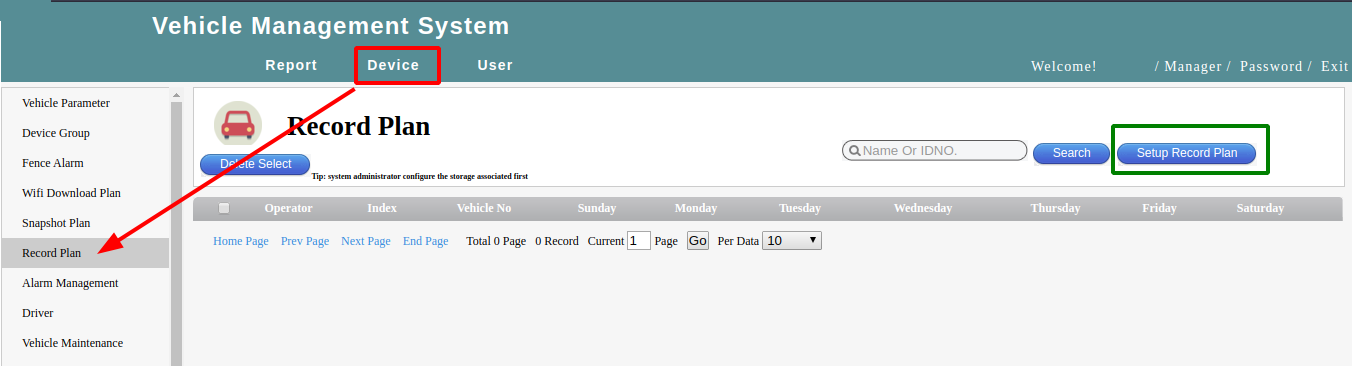This screenshot has width=1352, height=366.
Task: Open the Per Data dropdown
Action: pos(792,241)
